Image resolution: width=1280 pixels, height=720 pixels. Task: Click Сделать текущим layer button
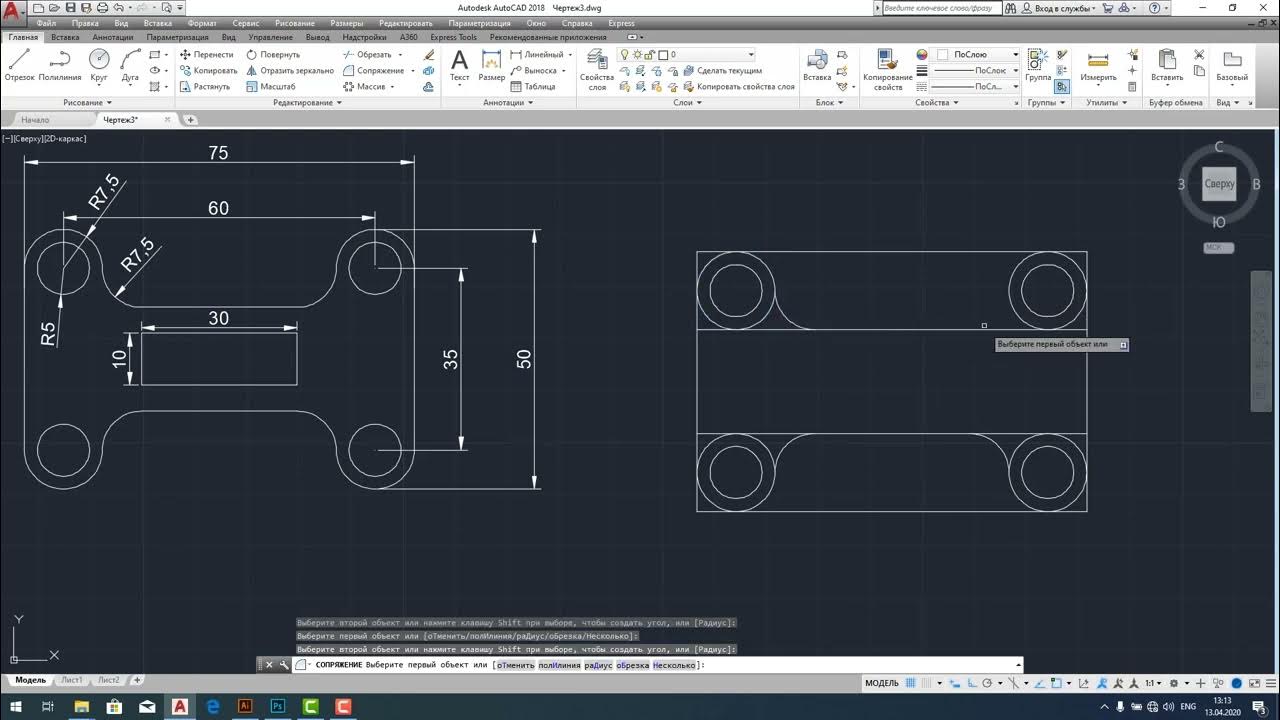[722, 71]
